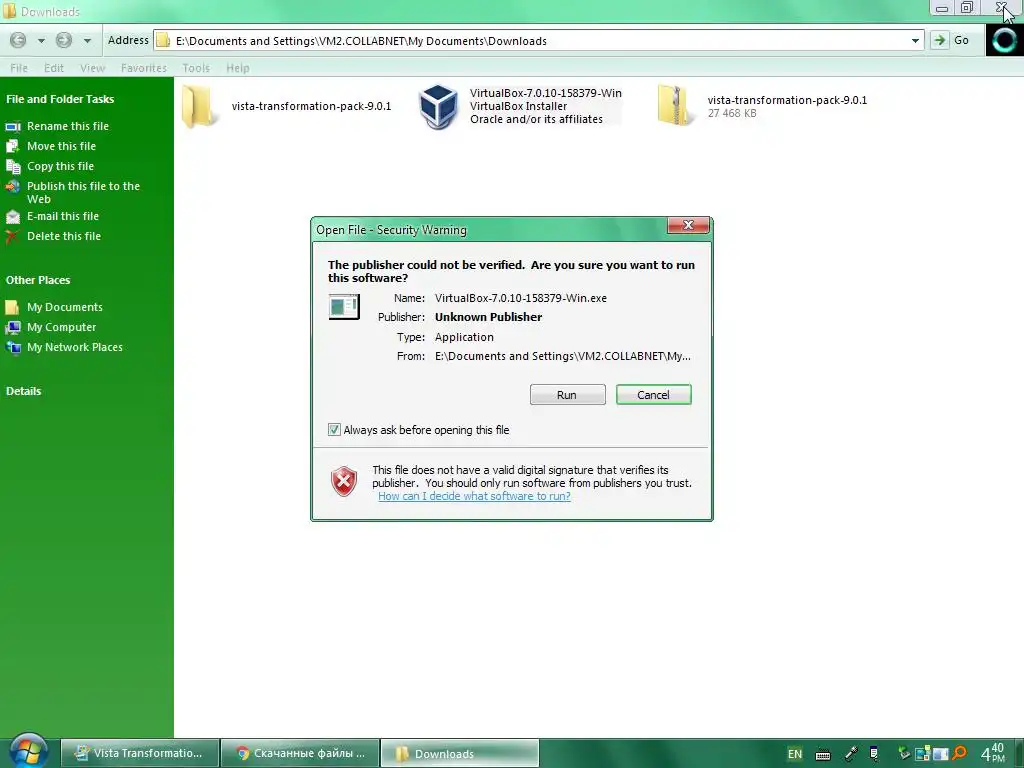The height and width of the screenshot is (768, 1024).
Task: Click the keyboard tray icon
Action: coord(823,754)
